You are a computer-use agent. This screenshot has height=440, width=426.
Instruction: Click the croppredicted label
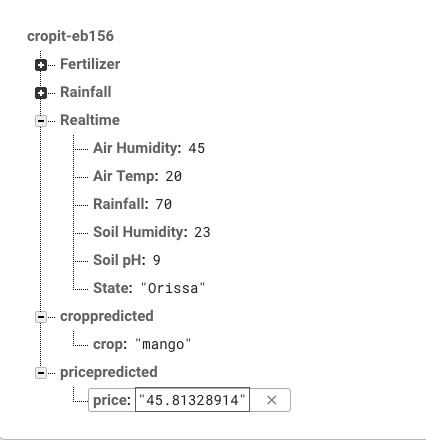click(107, 316)
